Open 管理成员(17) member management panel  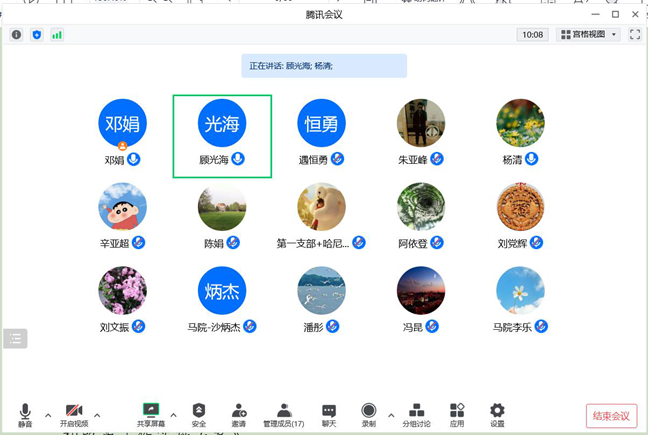284,414
